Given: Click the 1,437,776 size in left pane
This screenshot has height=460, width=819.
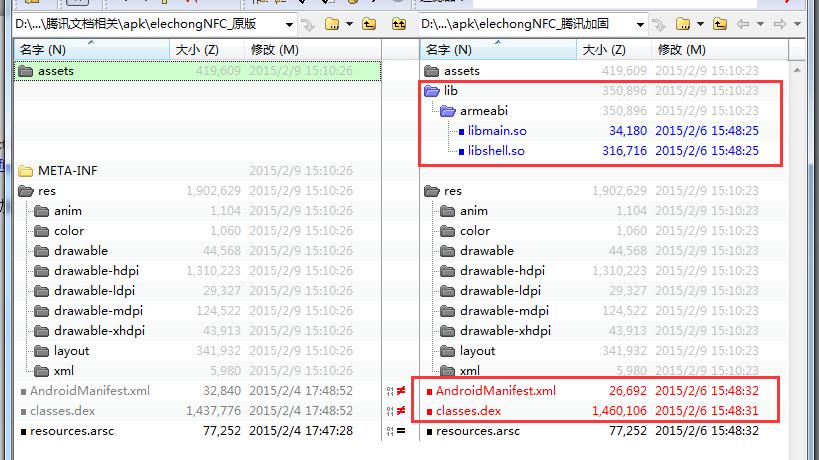Looking at the screenshot, I should [213, 411].
